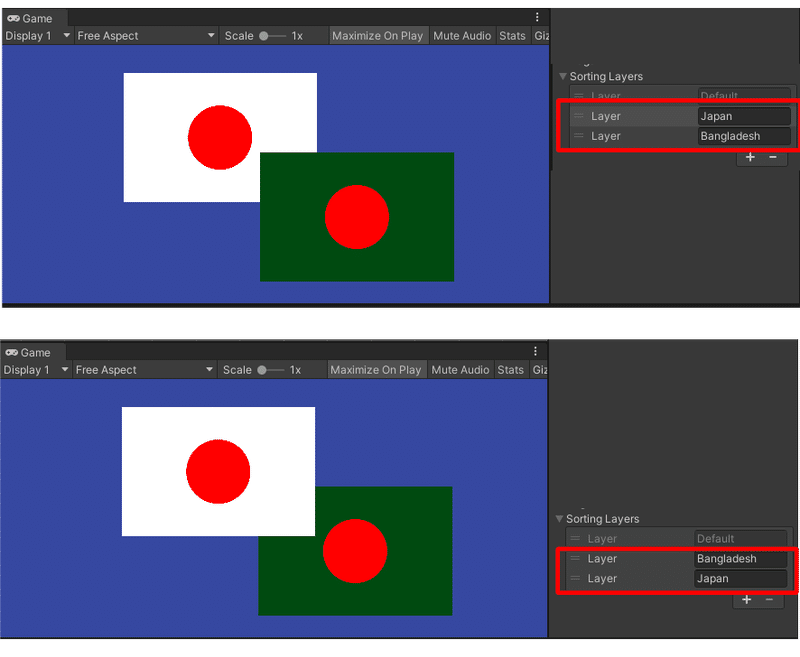
Task: Open the top Free Aspect dropdown
Action: 146,36
